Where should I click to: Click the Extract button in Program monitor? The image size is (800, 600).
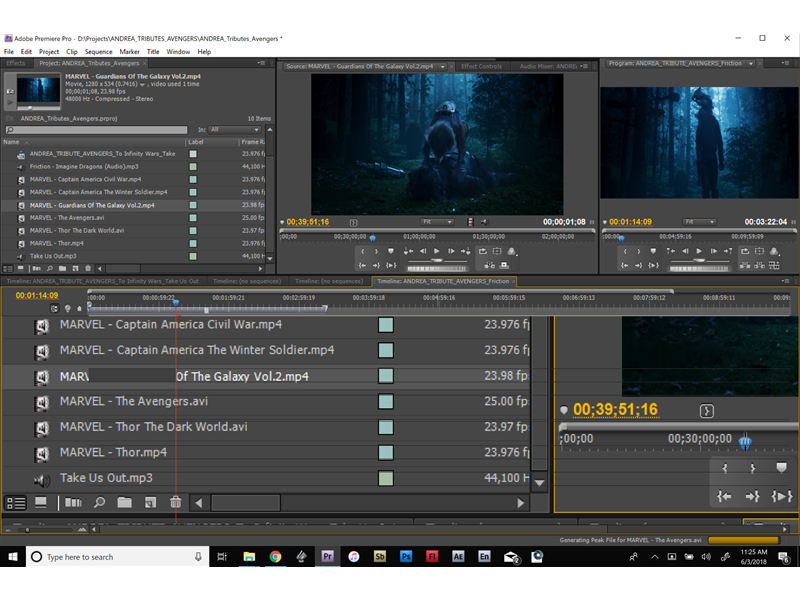click(760, 265)
